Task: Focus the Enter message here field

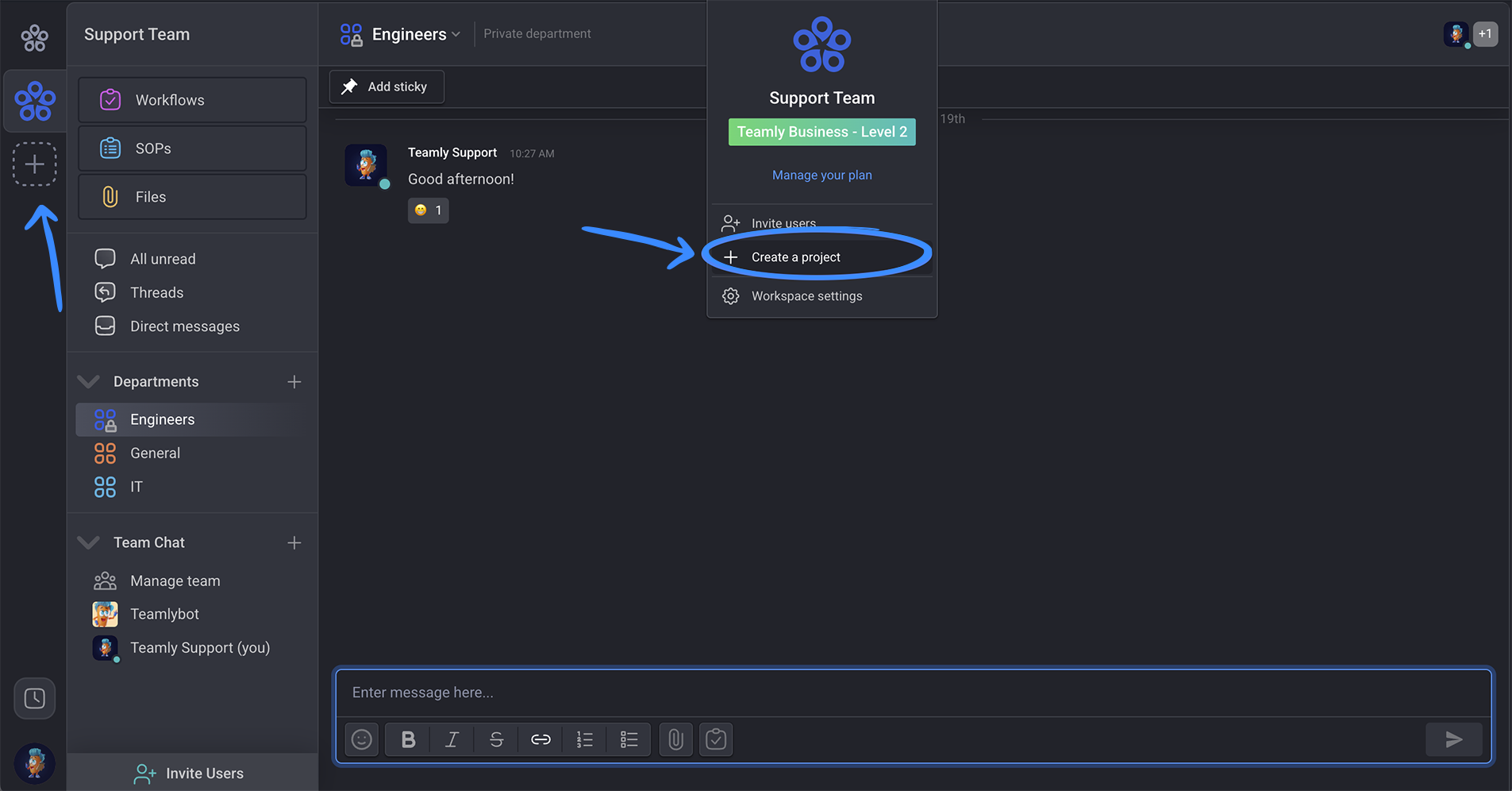Action: click(x=914, y=693)
